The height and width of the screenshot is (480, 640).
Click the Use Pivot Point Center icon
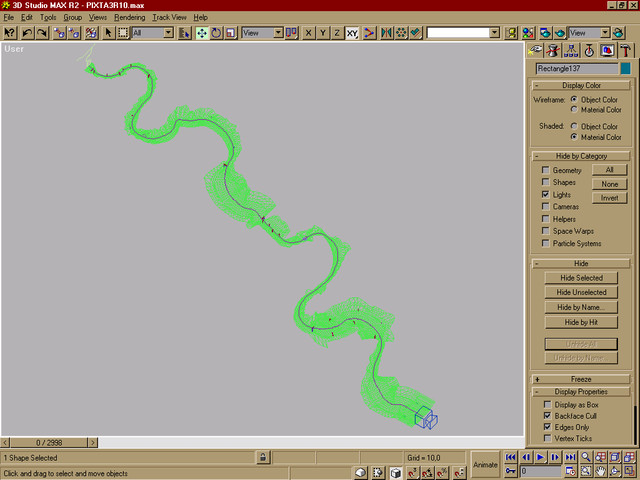pos(291,33)
